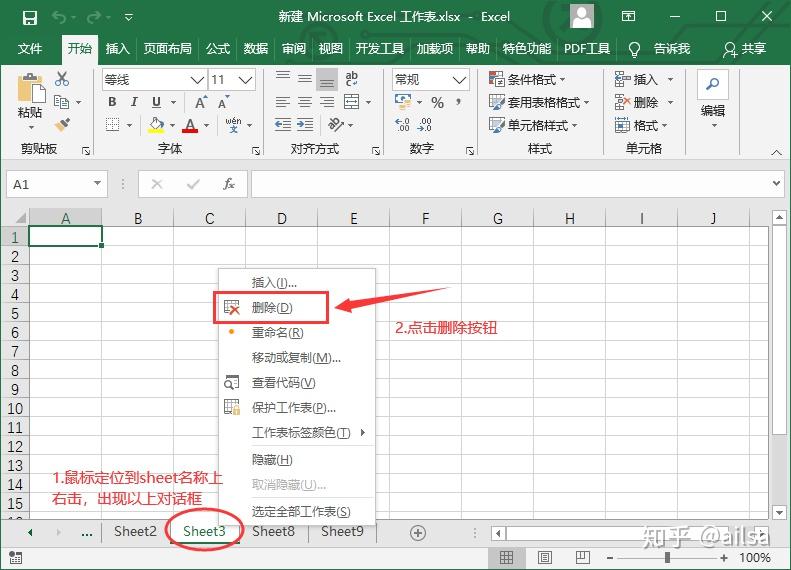Click the Fill Color bucket icon
791x570 pixels.
tap(156, 125)
